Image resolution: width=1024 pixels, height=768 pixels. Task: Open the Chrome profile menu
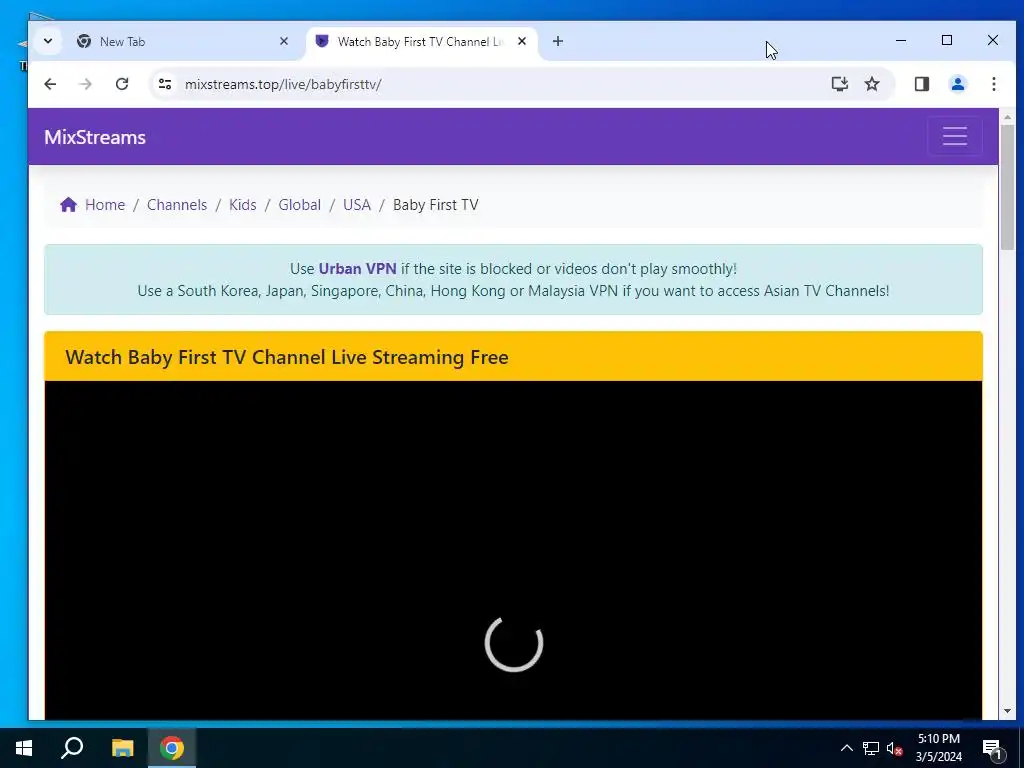point(958,84)
